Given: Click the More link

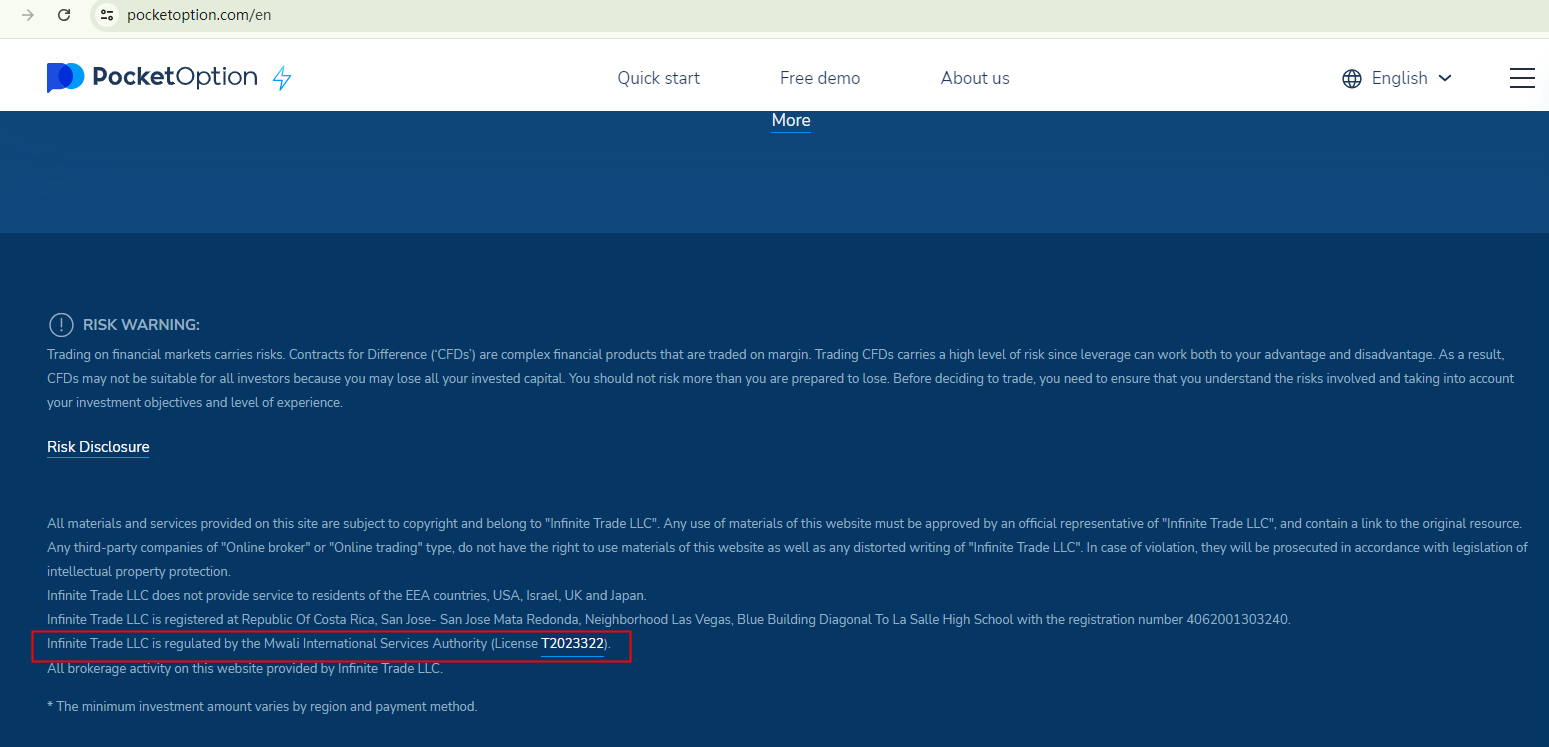Looking at the screenshot, I should pos(790,120).
